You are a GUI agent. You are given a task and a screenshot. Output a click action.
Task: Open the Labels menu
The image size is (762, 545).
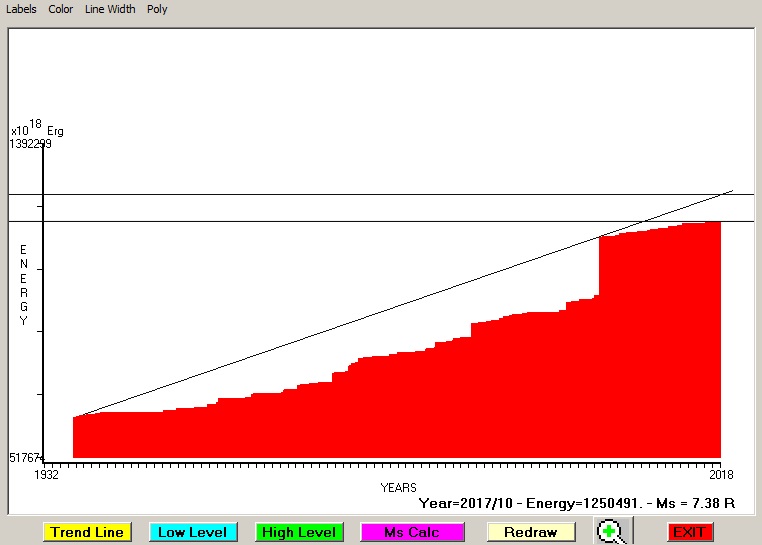(21, 9)
